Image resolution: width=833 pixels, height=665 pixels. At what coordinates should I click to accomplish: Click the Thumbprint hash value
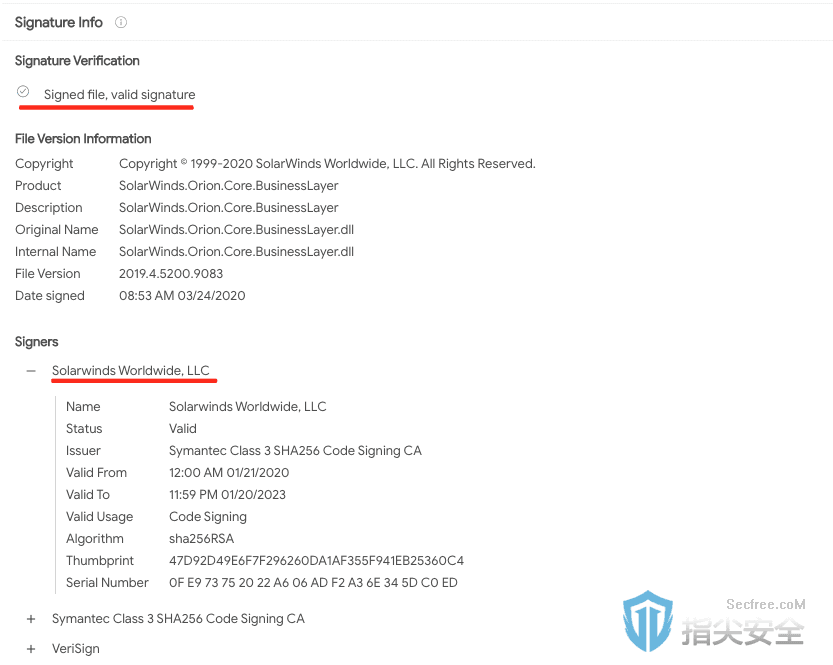317,561
